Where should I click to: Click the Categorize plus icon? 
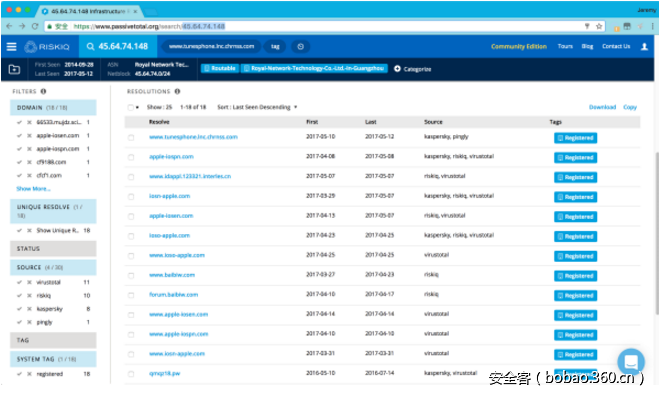pos(397,69)
